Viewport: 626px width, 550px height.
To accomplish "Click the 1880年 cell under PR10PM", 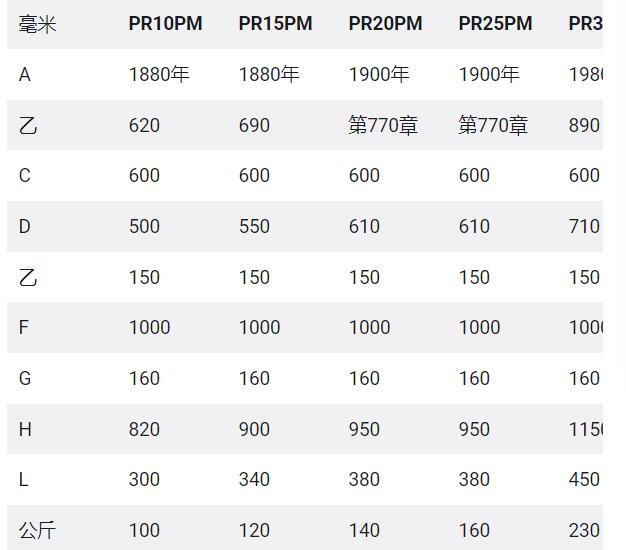I will point(159,75).
